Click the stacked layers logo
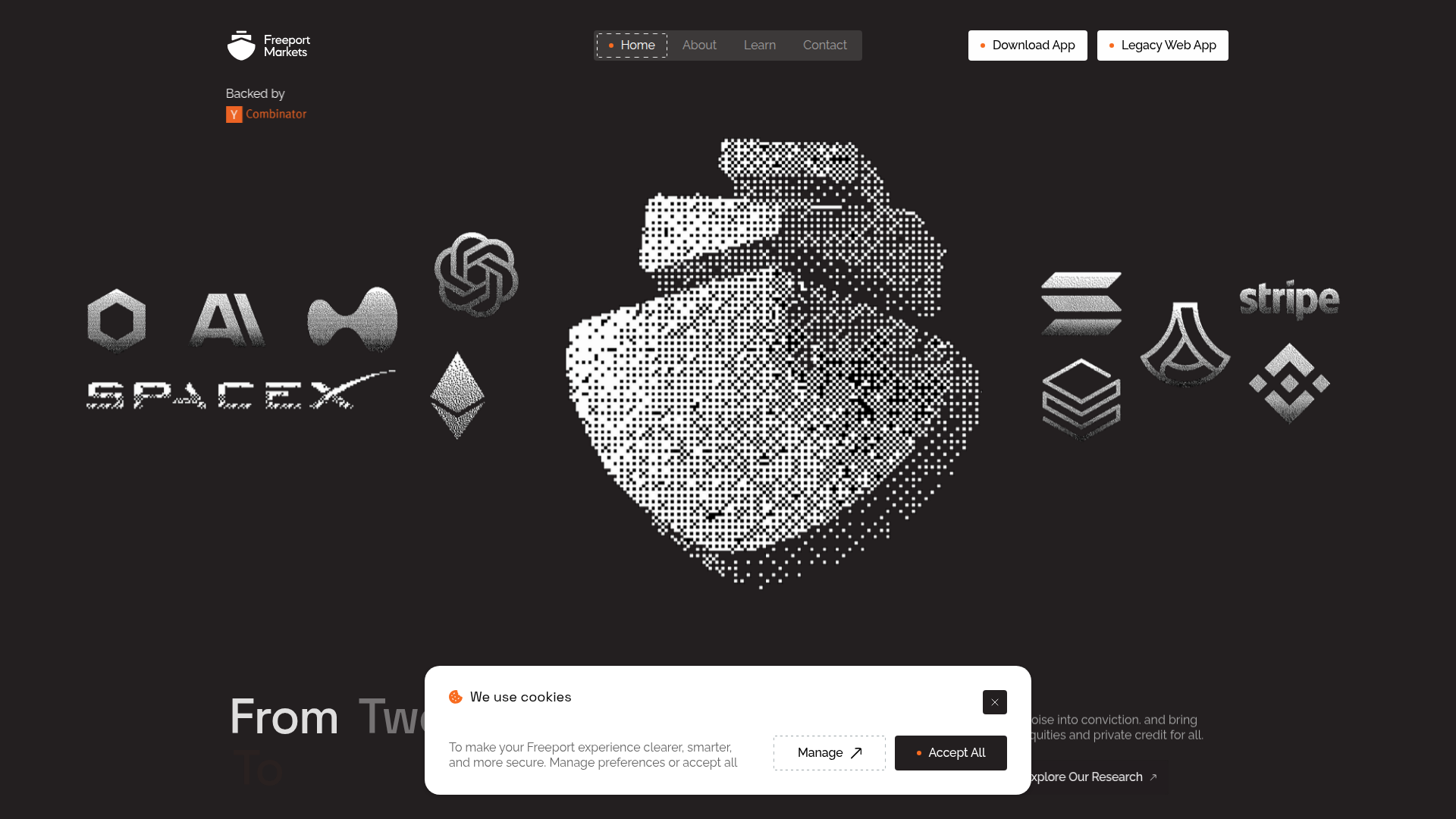The height and width of the screenshot is (819, 1456). (1081, 399)
